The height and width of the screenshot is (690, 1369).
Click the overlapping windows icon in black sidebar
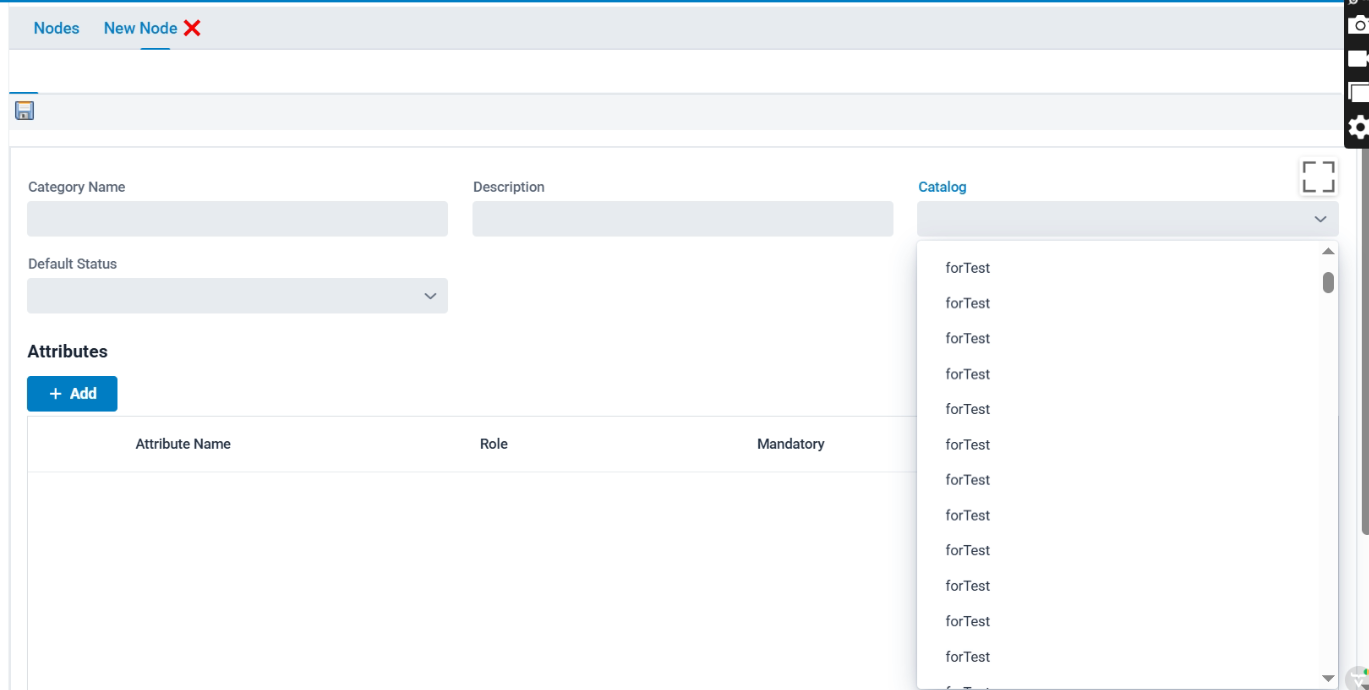coord(1358,93)
